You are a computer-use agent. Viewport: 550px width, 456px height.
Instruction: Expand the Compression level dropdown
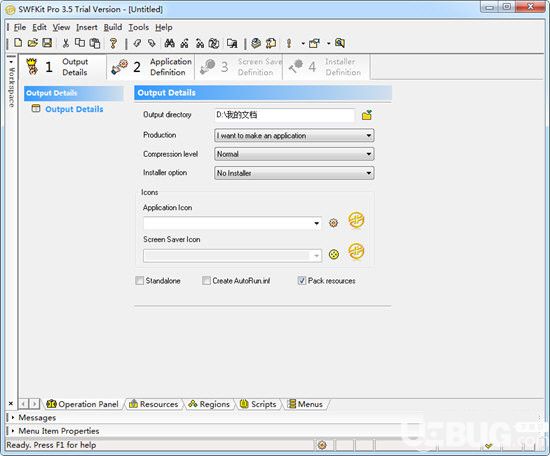[294, 154]
